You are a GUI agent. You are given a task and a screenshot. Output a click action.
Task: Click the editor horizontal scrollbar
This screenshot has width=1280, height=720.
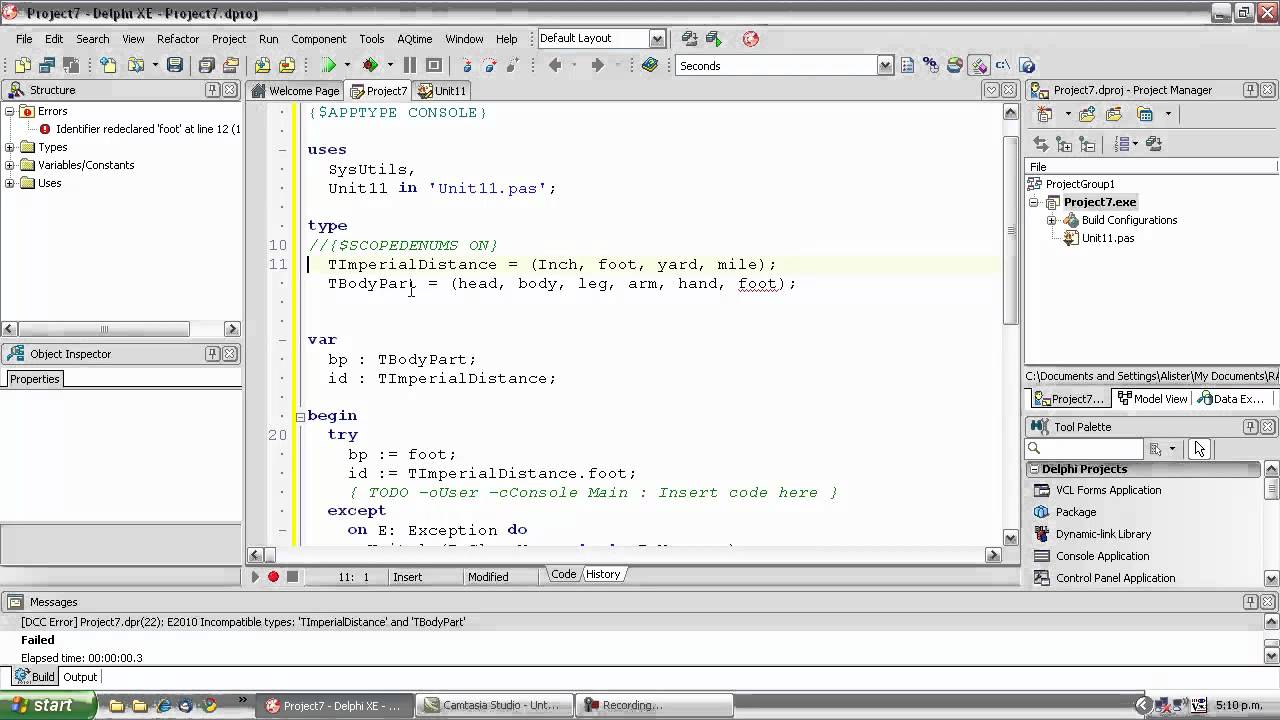pos(624,555)
